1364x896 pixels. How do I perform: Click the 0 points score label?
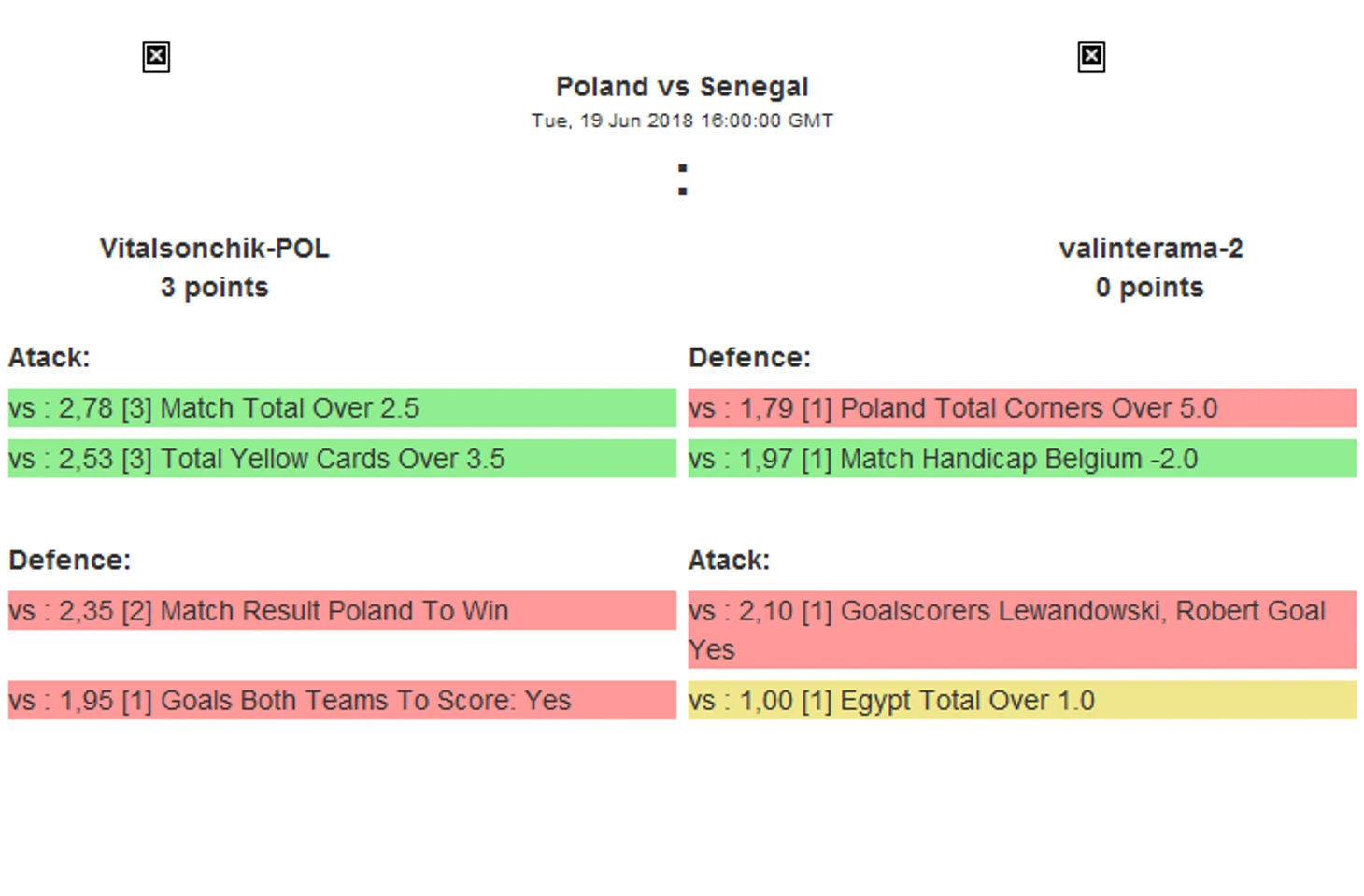(x=1150, y=287)
